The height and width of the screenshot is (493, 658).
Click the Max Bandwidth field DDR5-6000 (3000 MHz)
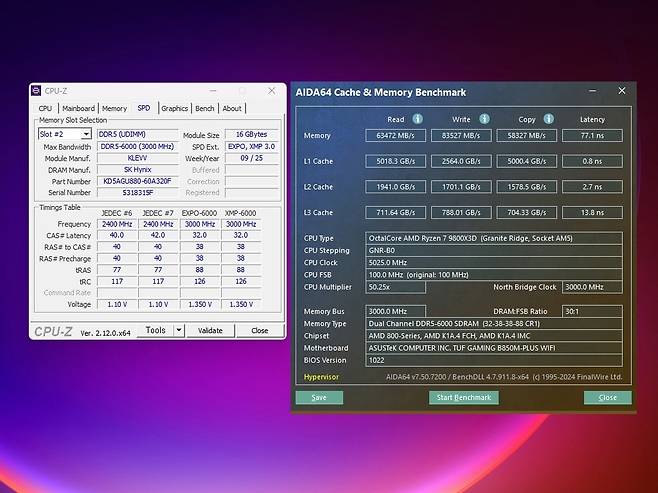tap(137, 146)
